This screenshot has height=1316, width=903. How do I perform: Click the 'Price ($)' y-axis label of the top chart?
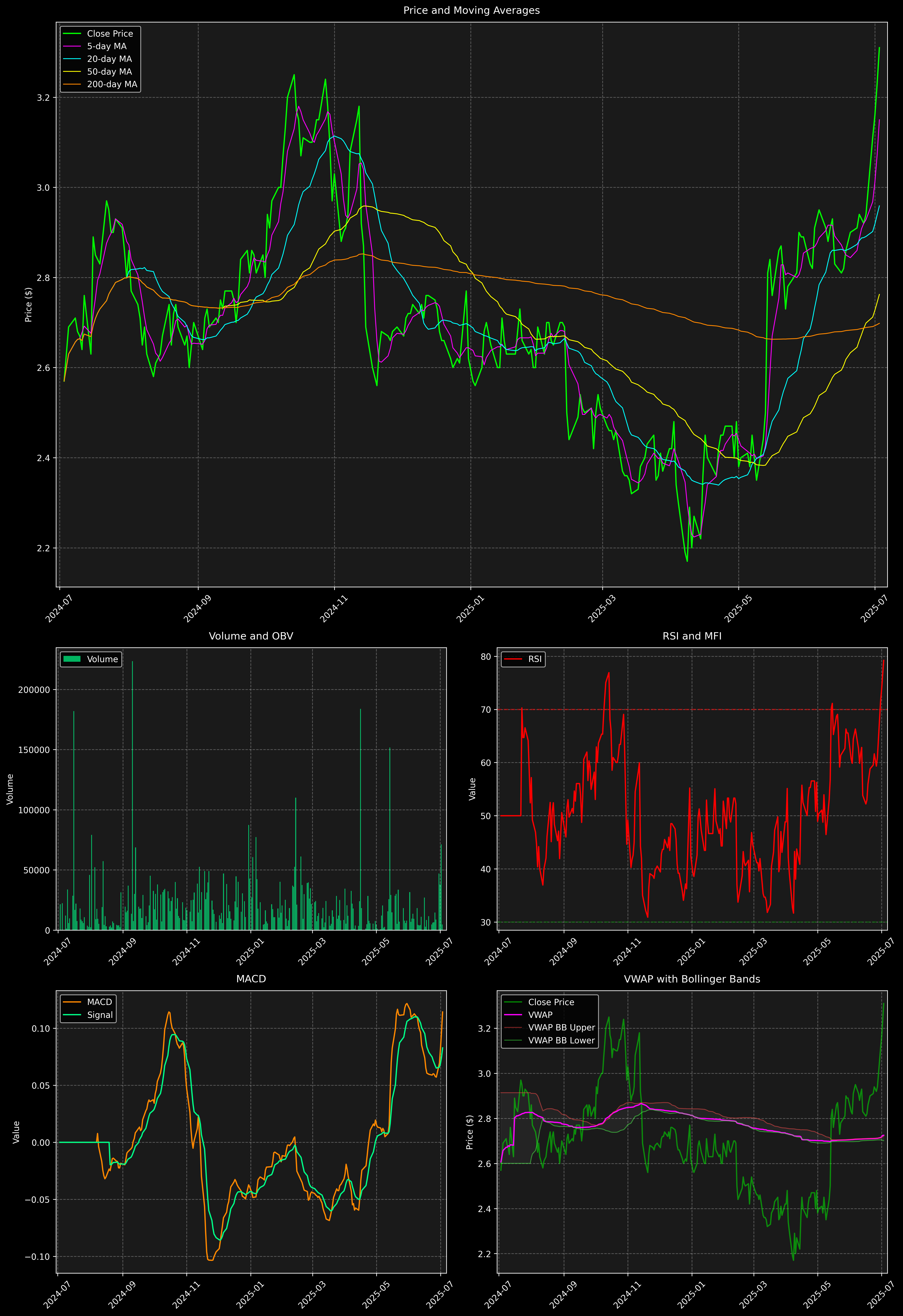pos(28,305)
